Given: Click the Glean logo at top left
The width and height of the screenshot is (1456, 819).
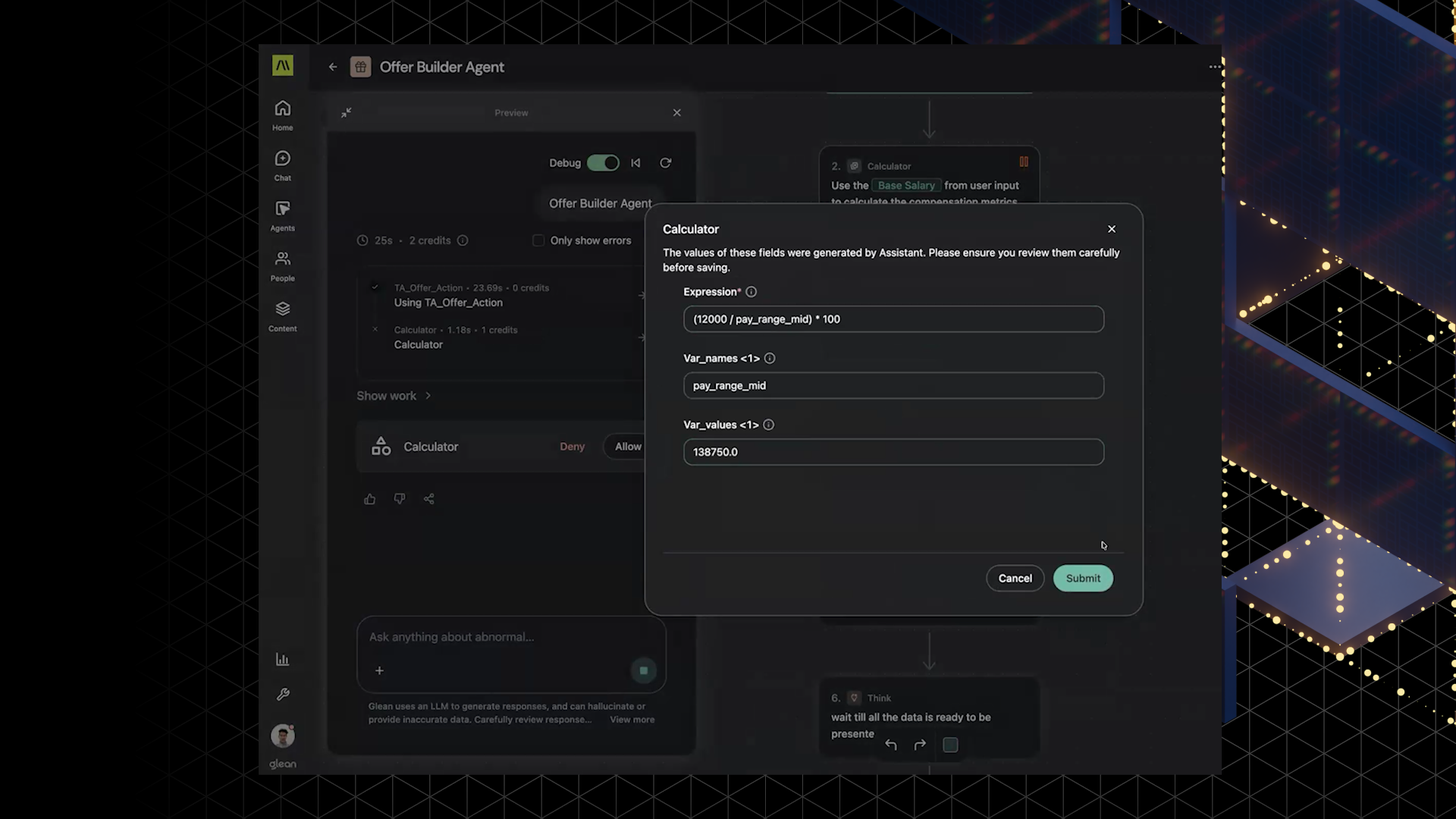Looking at the screenshot, I should [282, 65].
